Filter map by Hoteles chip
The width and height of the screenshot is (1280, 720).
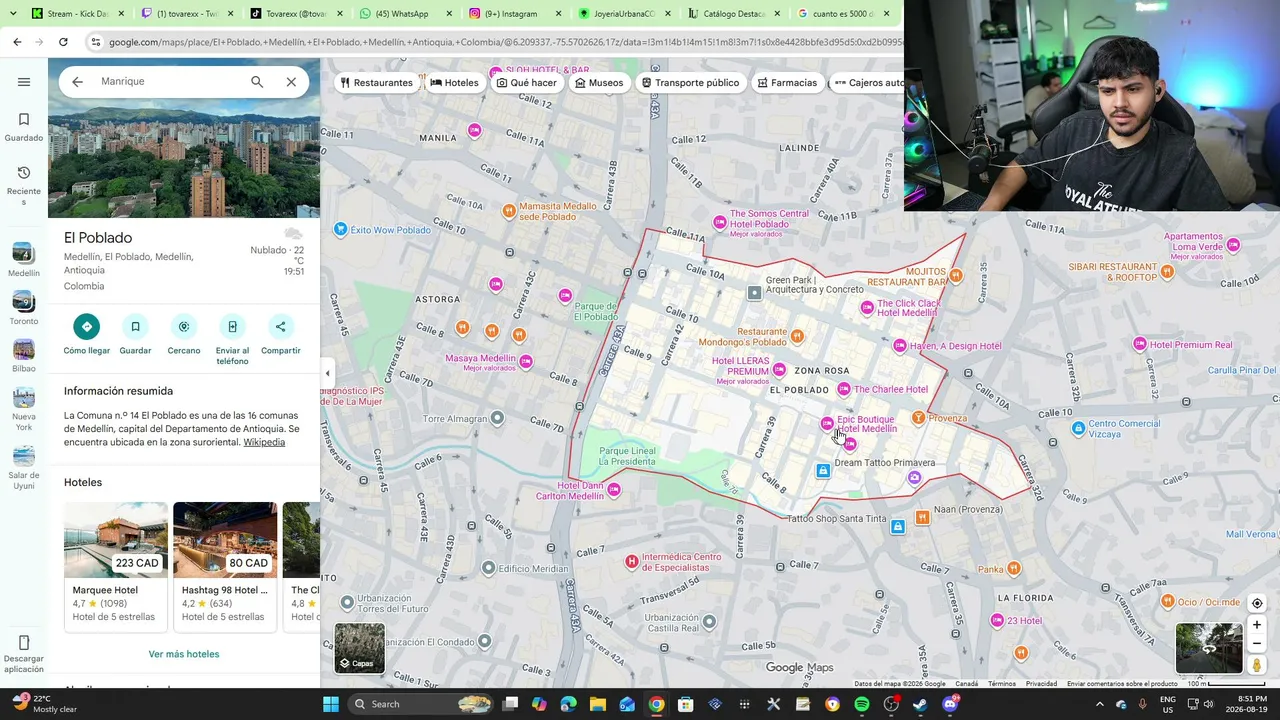click(454, 83)
